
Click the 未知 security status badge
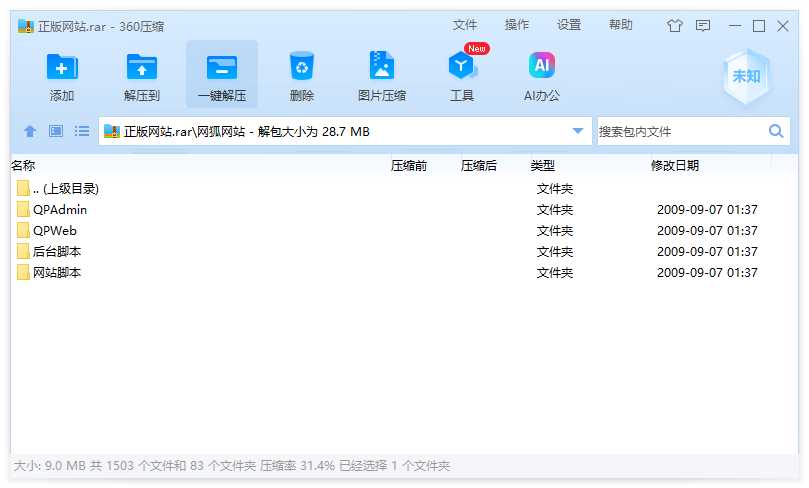point(746,76)
